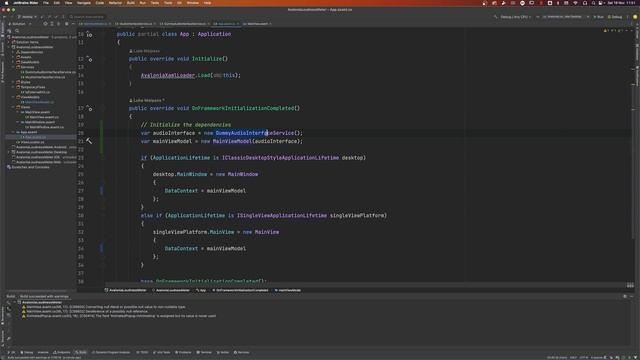Select the Styles folder
This screenshot has height=360, width=640.
click(x=23, y=82)
